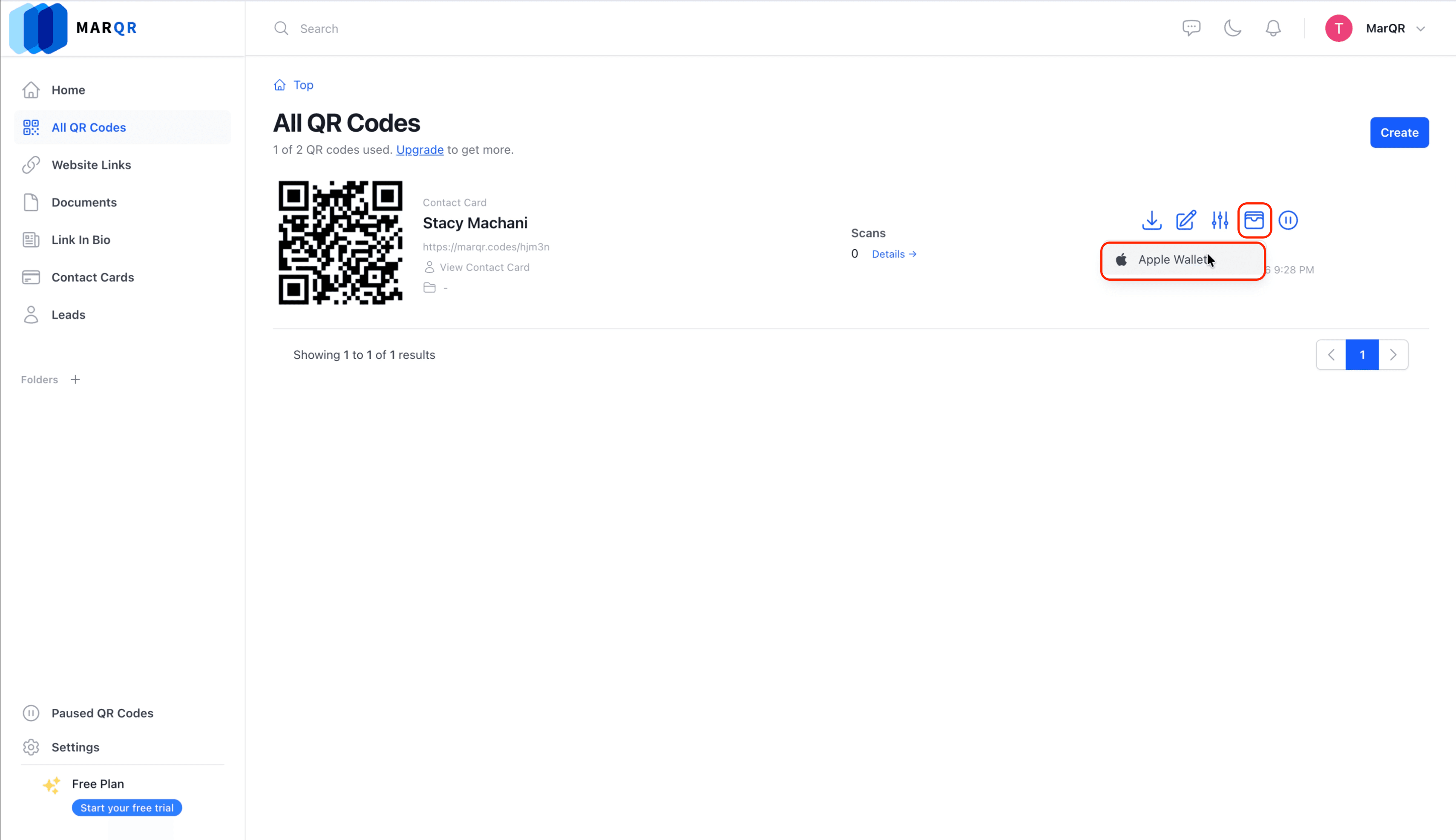This screenshot has width=1456, height=840.
Task: Open QR code settings with the sliders icon
Action: coord(1220,220)
